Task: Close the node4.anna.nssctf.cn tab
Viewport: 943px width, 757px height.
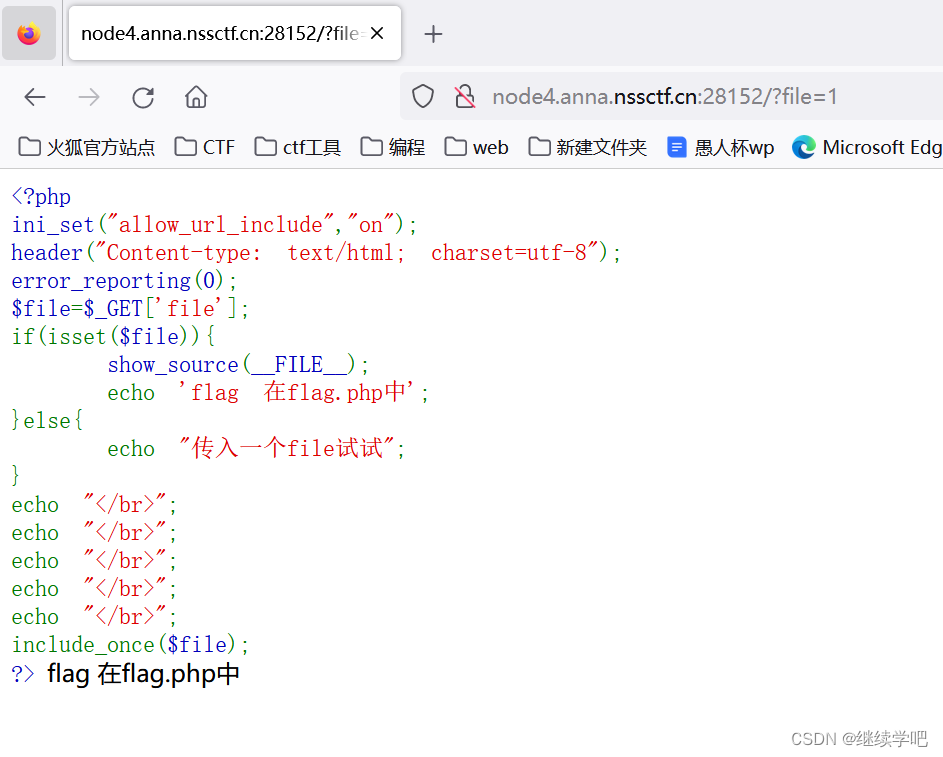Action: pyautogui.click(x=376, y=33)
